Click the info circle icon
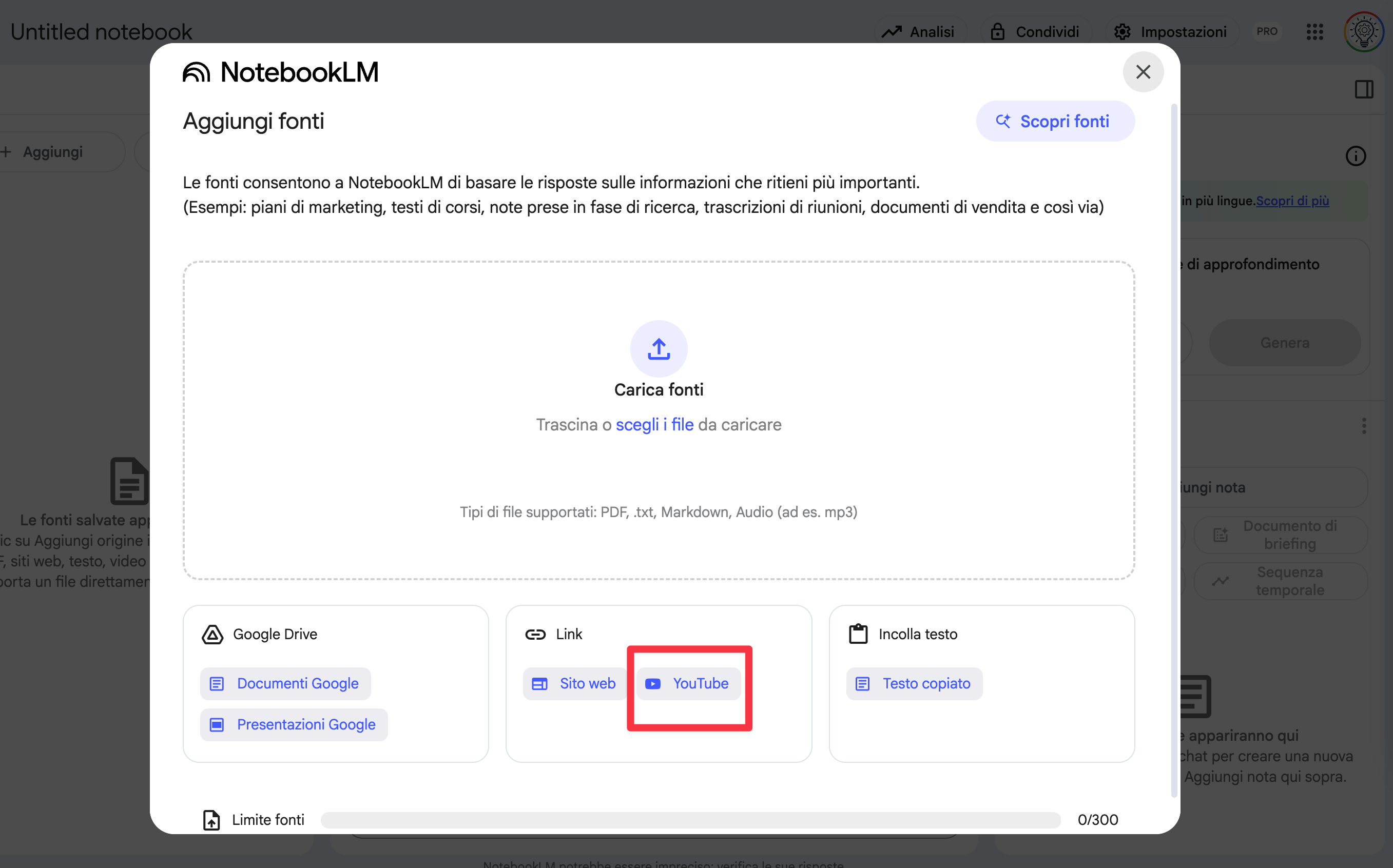 [x=1355, y=155]
